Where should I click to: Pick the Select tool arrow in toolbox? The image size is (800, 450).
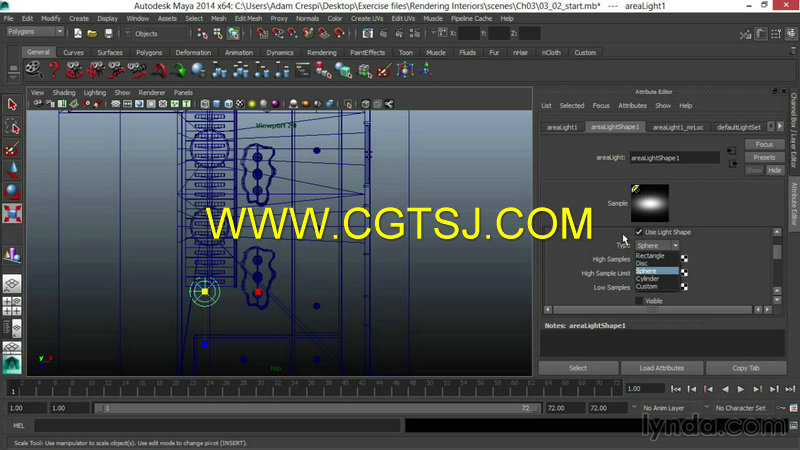(12, 105)
